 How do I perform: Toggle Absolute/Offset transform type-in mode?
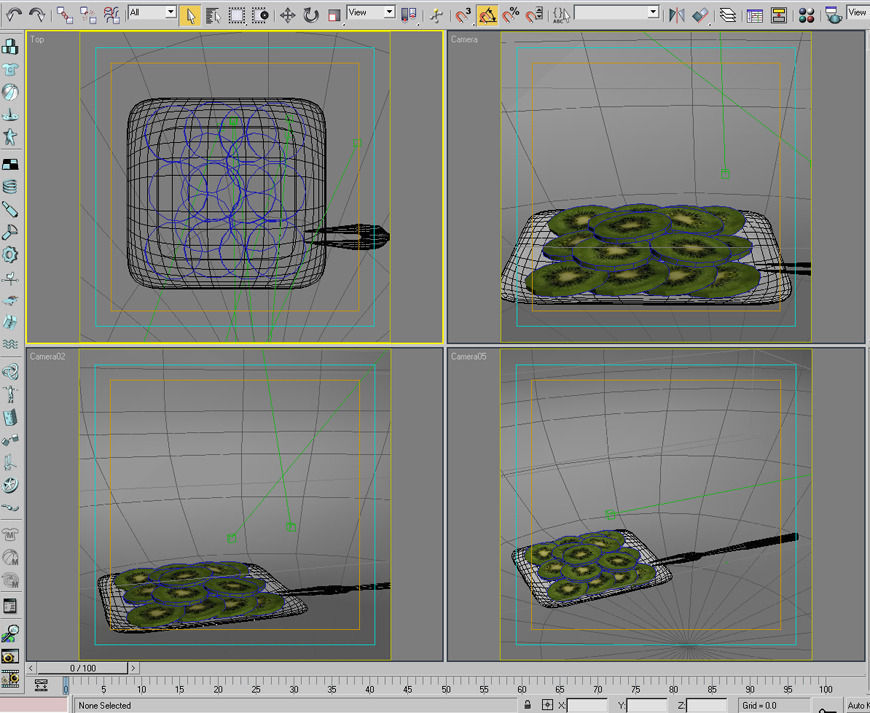547,705
